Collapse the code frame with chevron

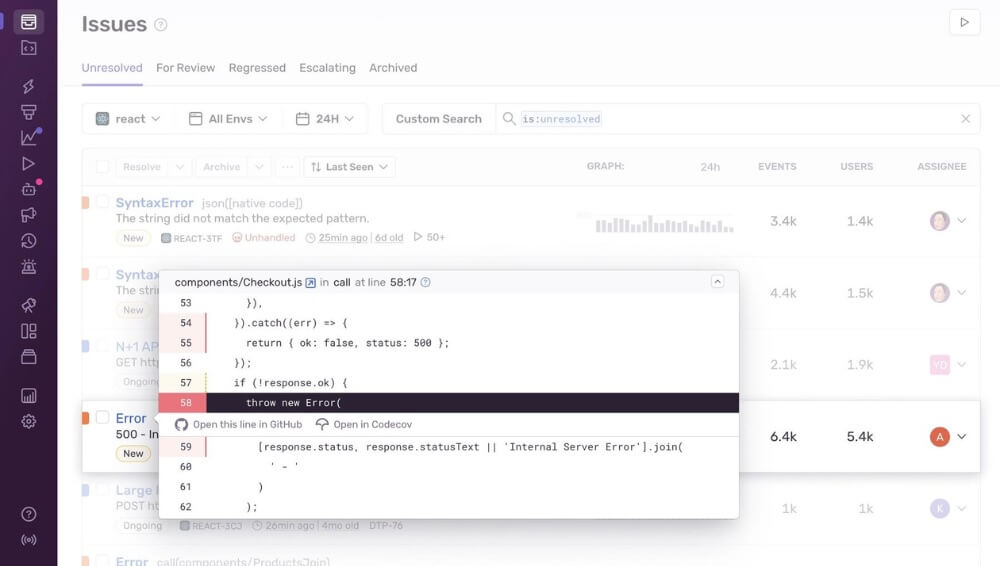717,281
